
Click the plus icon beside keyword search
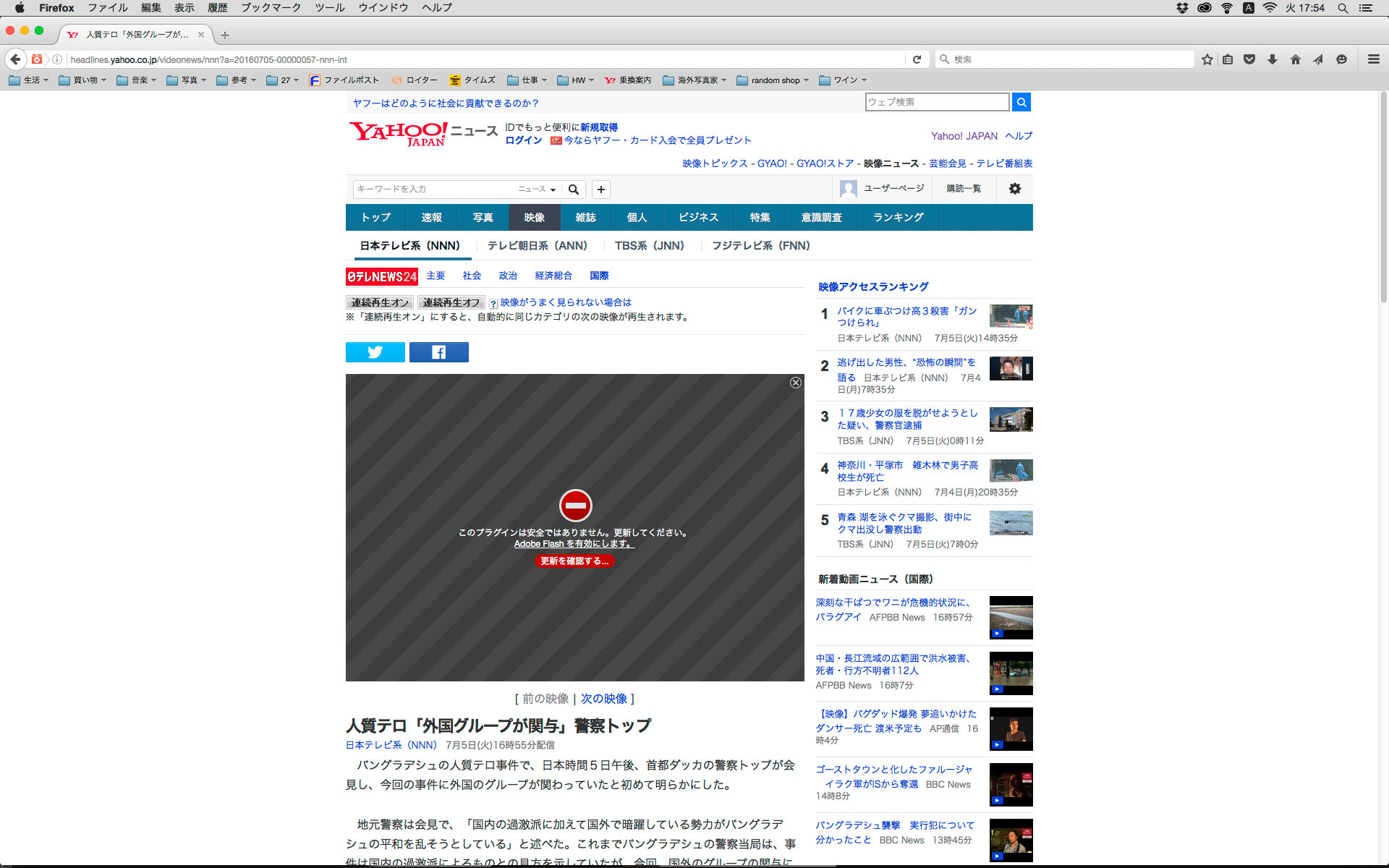point(600,190)
